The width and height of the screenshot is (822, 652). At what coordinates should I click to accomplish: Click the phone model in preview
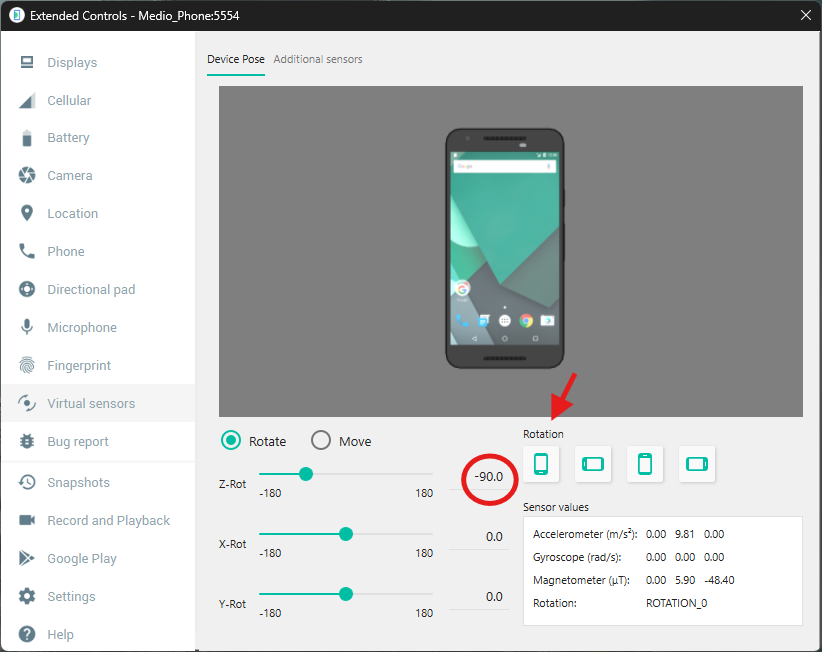505,248
